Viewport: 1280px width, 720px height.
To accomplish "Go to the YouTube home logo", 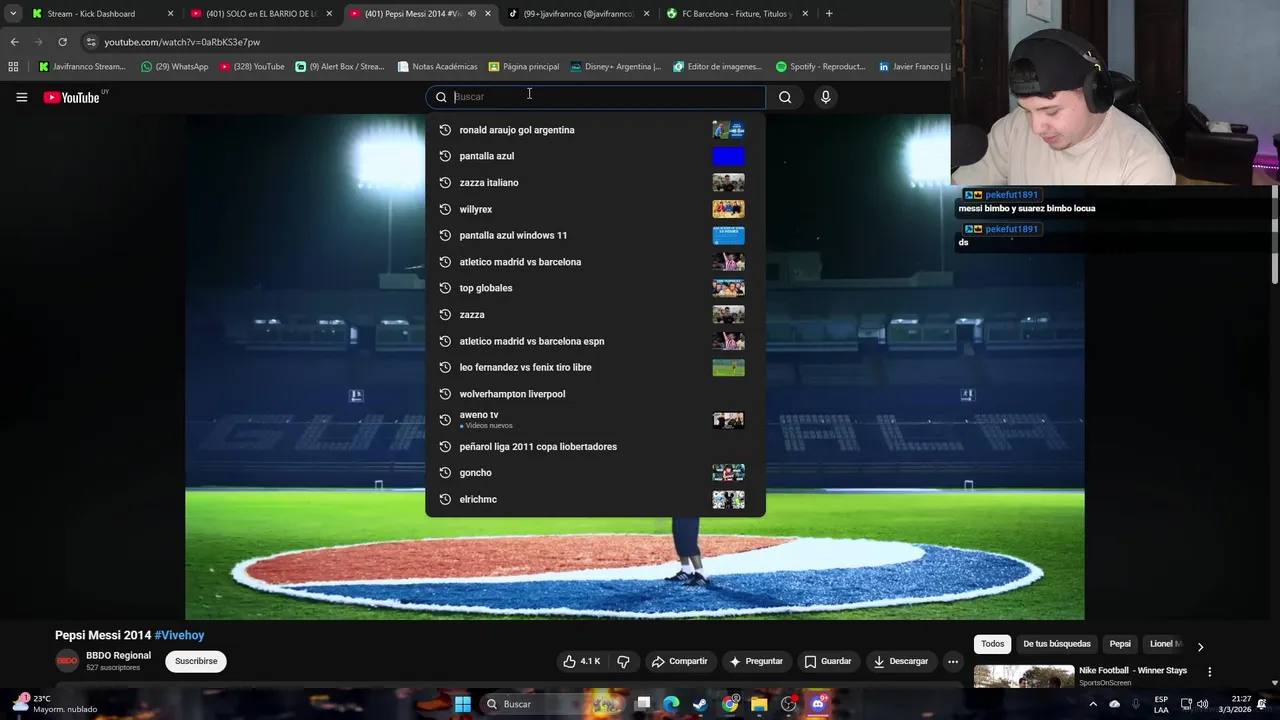I will point(72,97).
